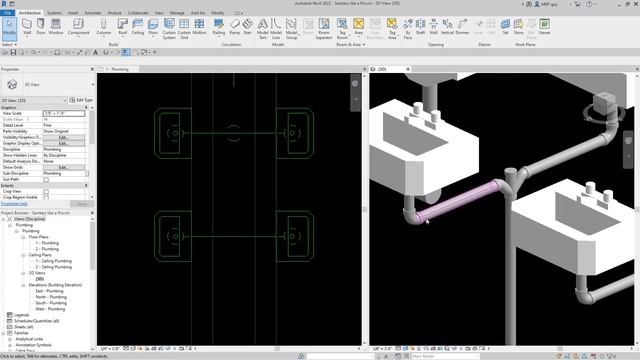Open the work plane Viewer

(x=544, y=27)
